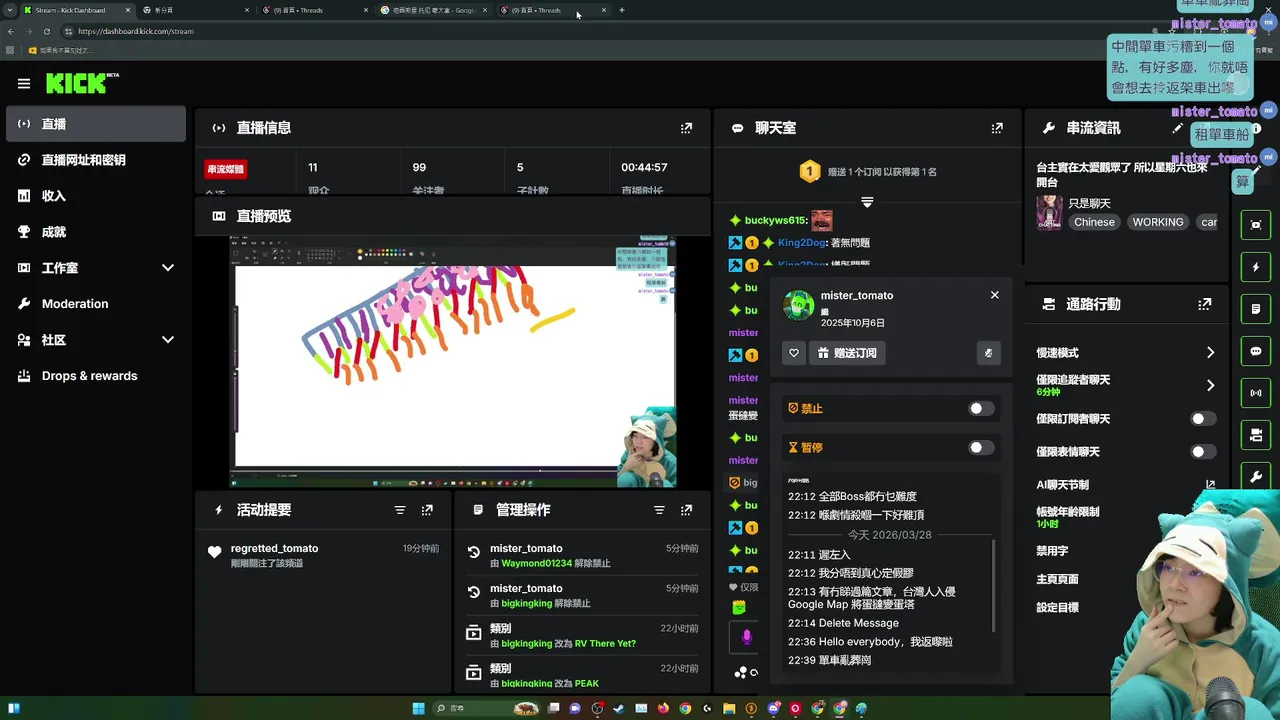1280x720 pixels.
Task: Pop out the 通路行動 panel
Action: (x=1205, y=304)
